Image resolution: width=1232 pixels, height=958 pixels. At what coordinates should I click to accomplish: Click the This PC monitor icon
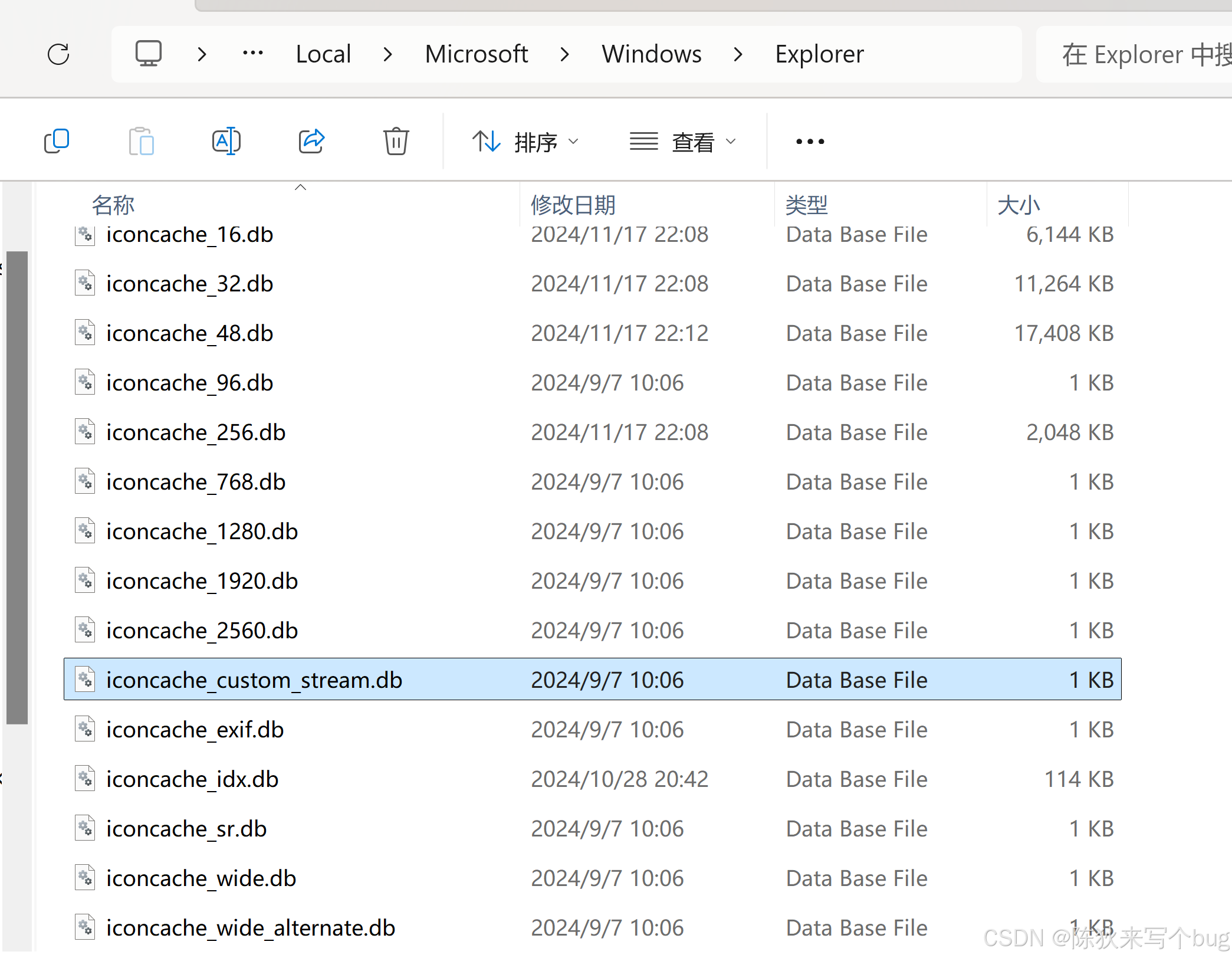click(x=148, y=54)
